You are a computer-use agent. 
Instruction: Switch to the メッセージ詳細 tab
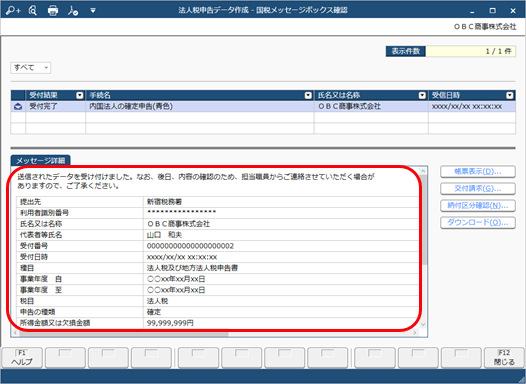tap(41, 161)
